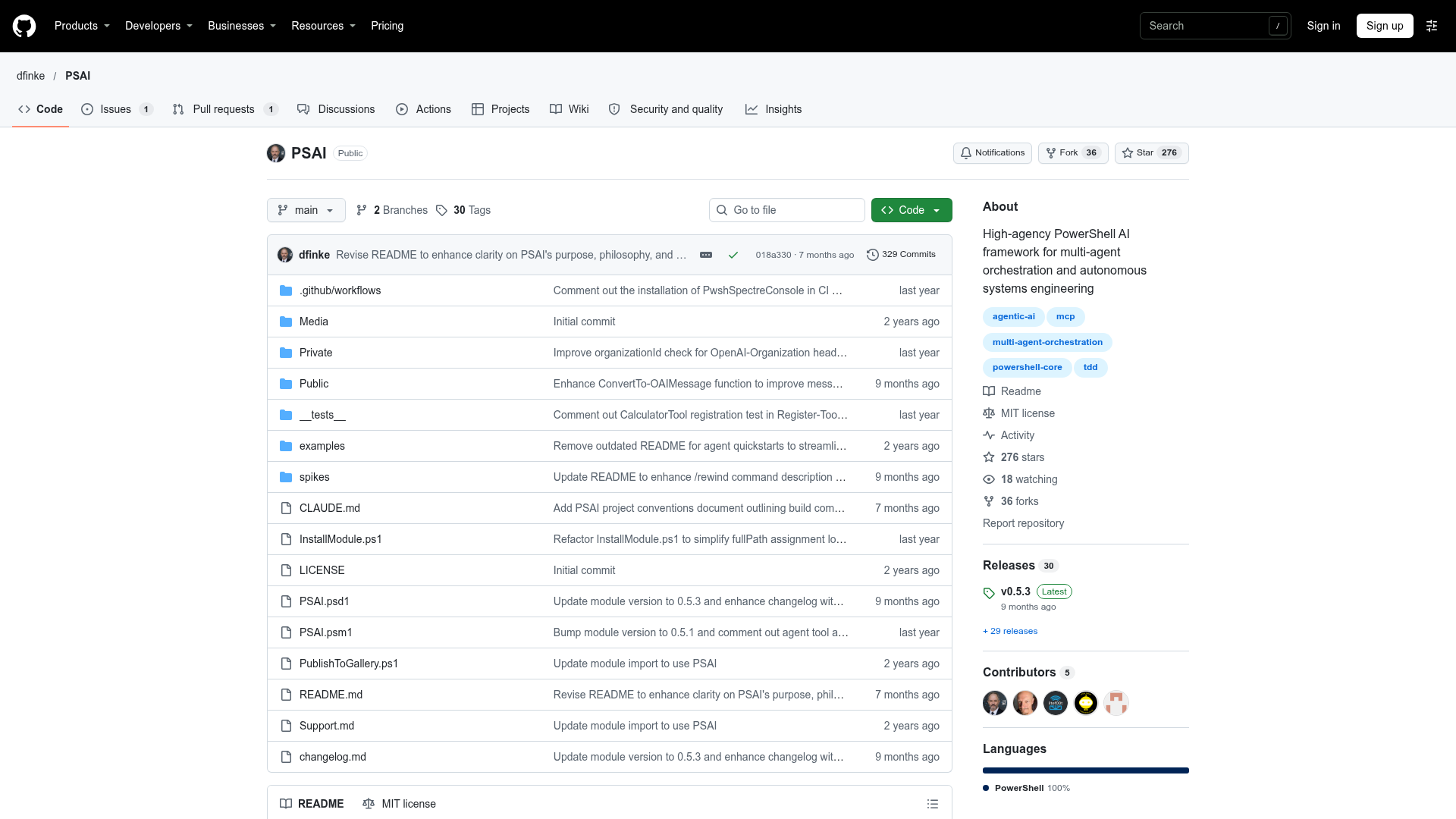Screen dimensions: 1456x819
Task: Open the settings sliders icon in header
Action: (1432, 26)
